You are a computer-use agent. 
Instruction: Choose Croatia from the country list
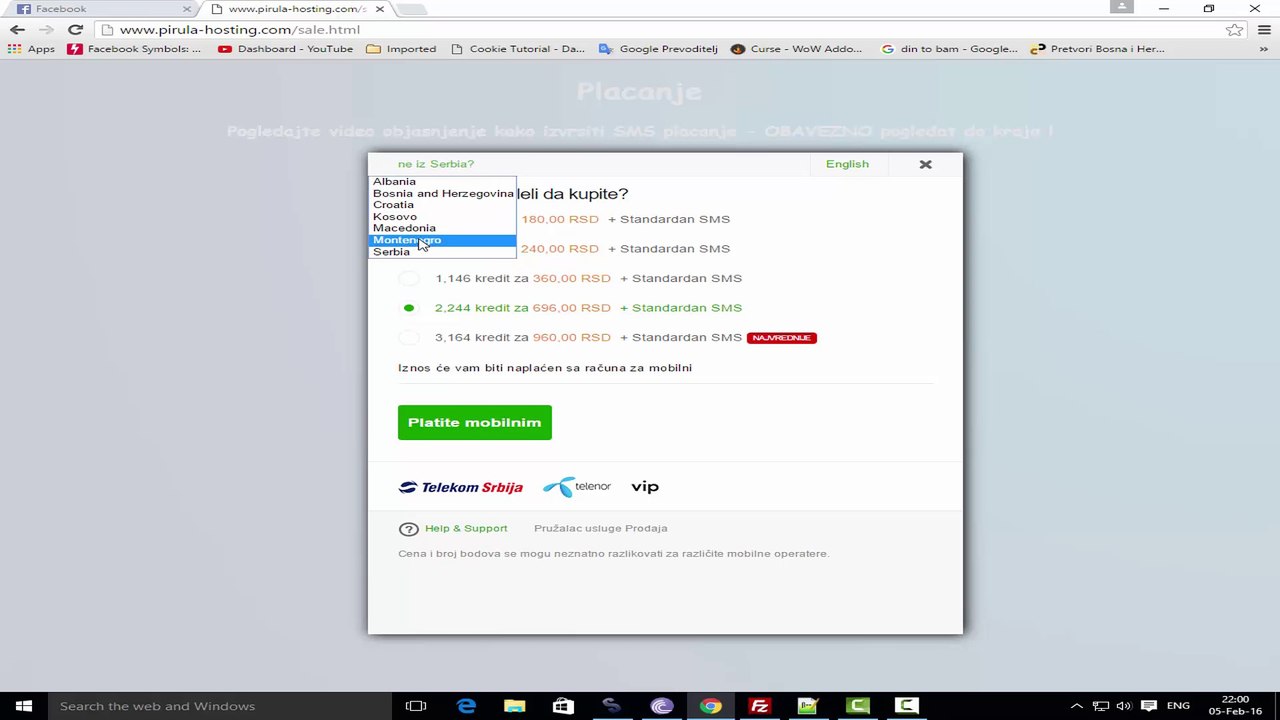click(x=443, y=205)
